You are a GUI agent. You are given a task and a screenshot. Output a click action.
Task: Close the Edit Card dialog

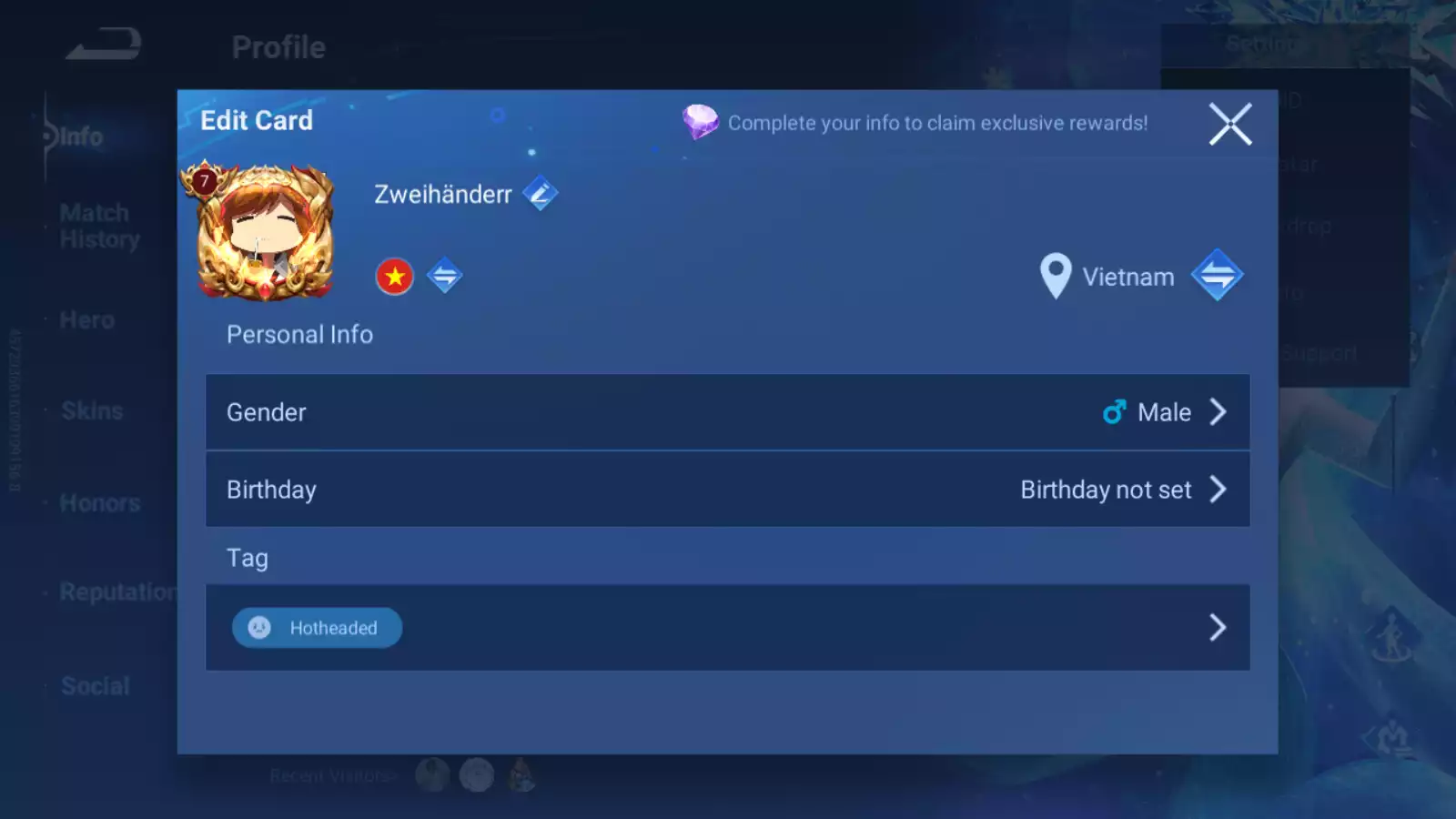1230,124
